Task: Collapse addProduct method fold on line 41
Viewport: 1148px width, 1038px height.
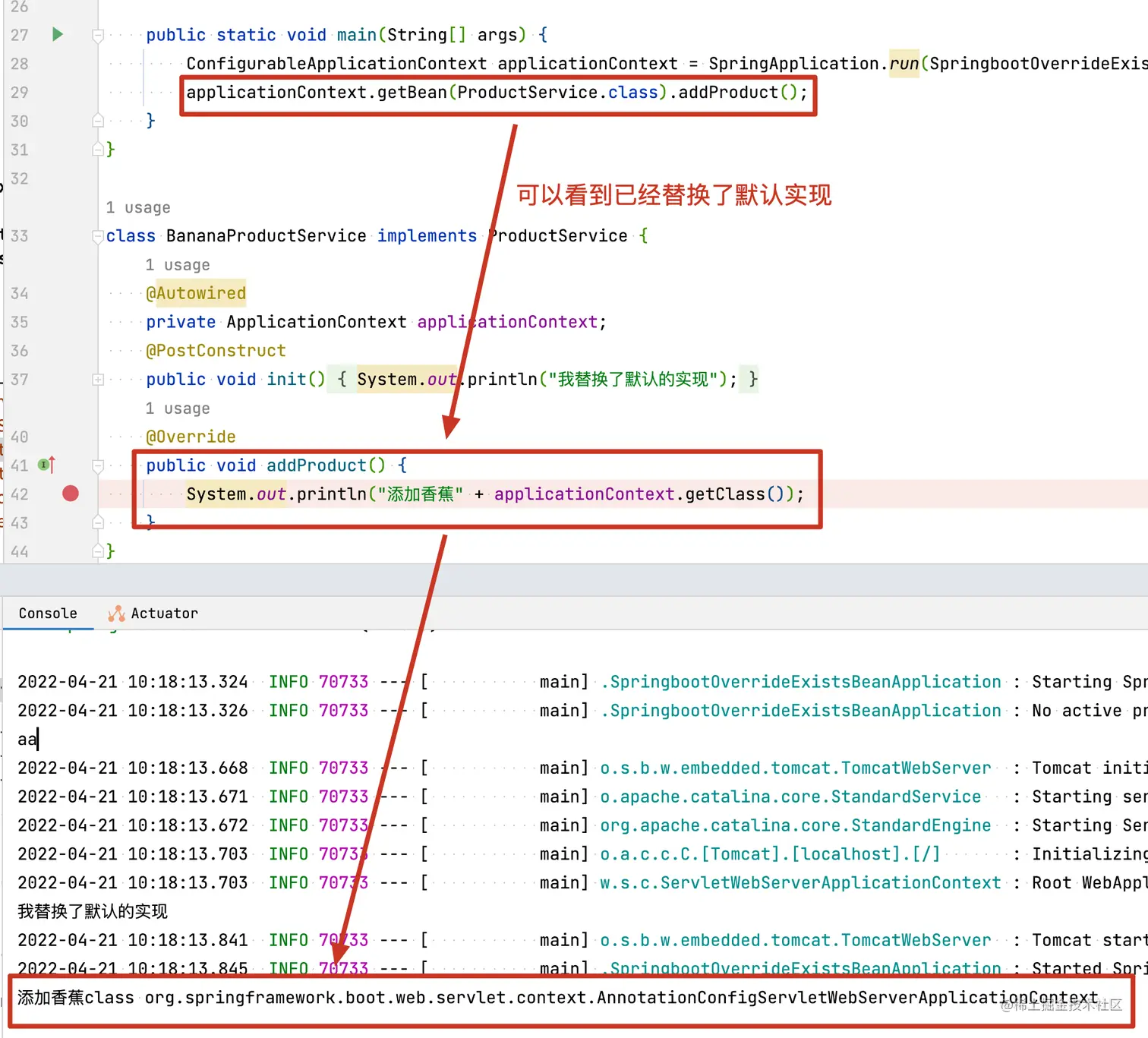Action: [x=98, y=465]
